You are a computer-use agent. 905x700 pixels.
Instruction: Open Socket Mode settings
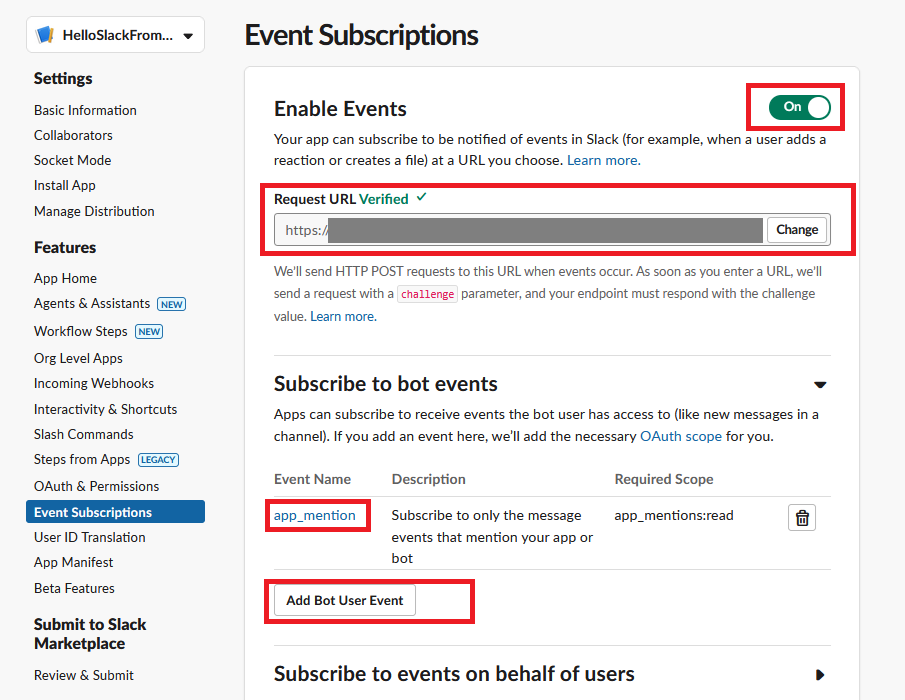click(x=73, y=160)
